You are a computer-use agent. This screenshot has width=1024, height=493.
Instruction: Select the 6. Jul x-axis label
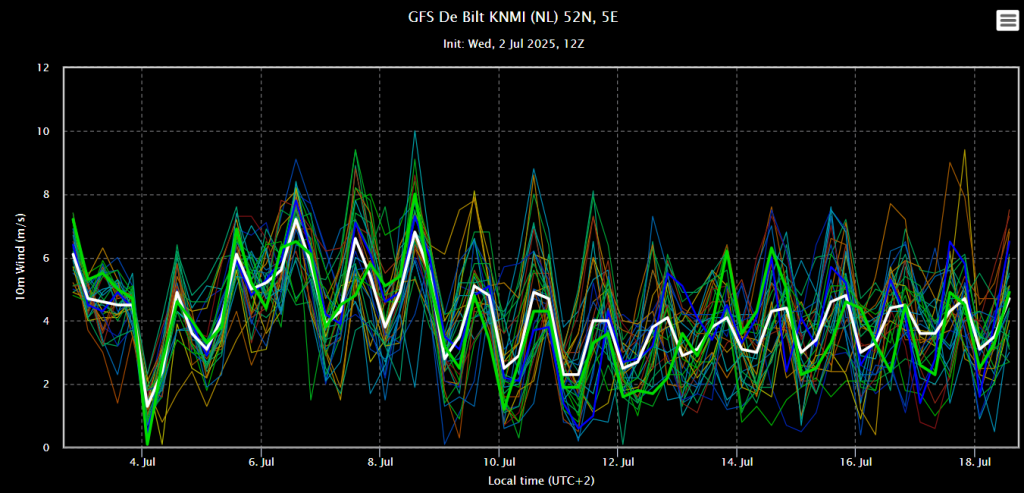click(261, 461)
